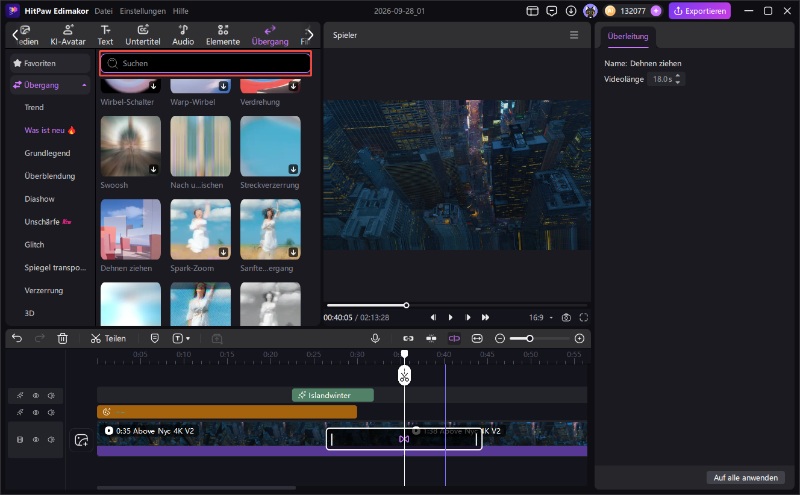Screen dimensions: 800x495
Task: Click the Suchen search field
Action: [x=205, y=63]
